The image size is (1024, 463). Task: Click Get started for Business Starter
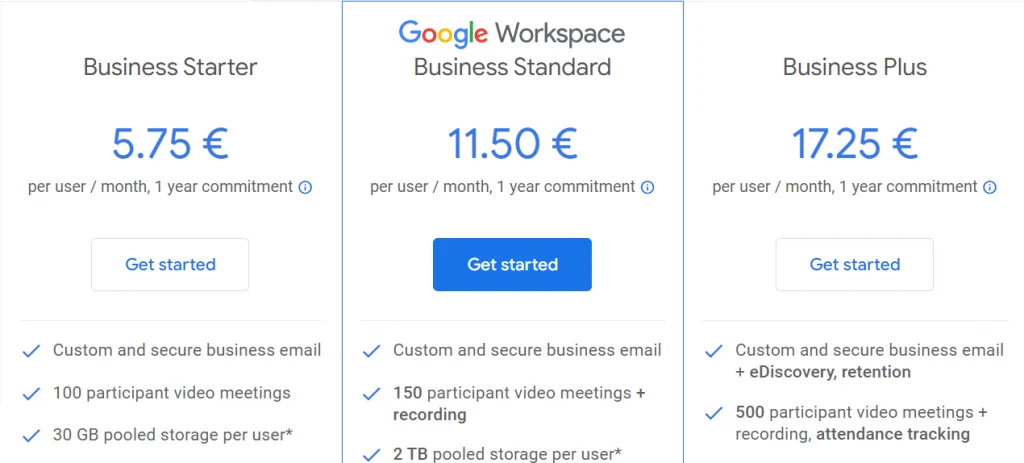click(170, 265)
